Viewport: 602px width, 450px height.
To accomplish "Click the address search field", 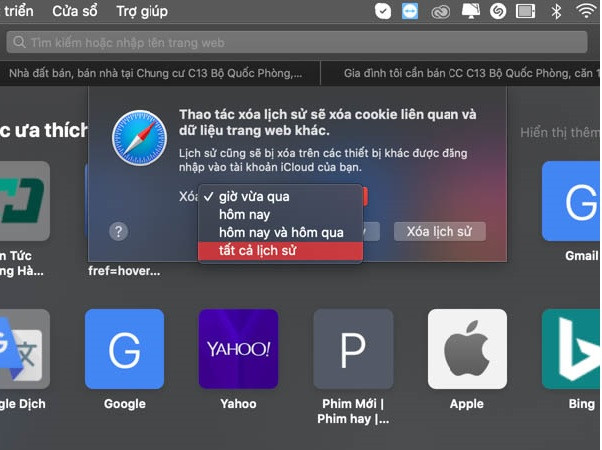I will coord(297,42).
